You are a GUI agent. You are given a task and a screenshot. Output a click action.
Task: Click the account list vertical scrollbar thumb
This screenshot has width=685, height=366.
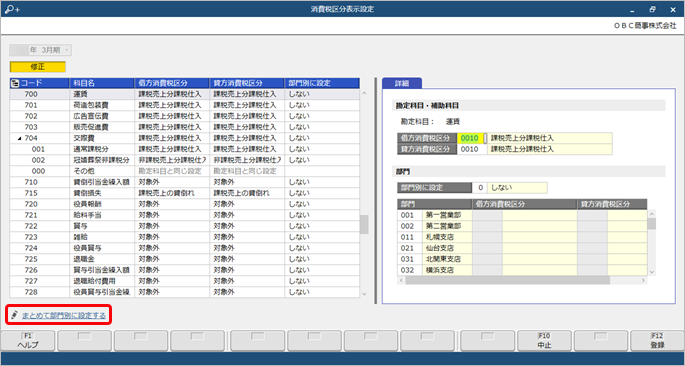364,224
